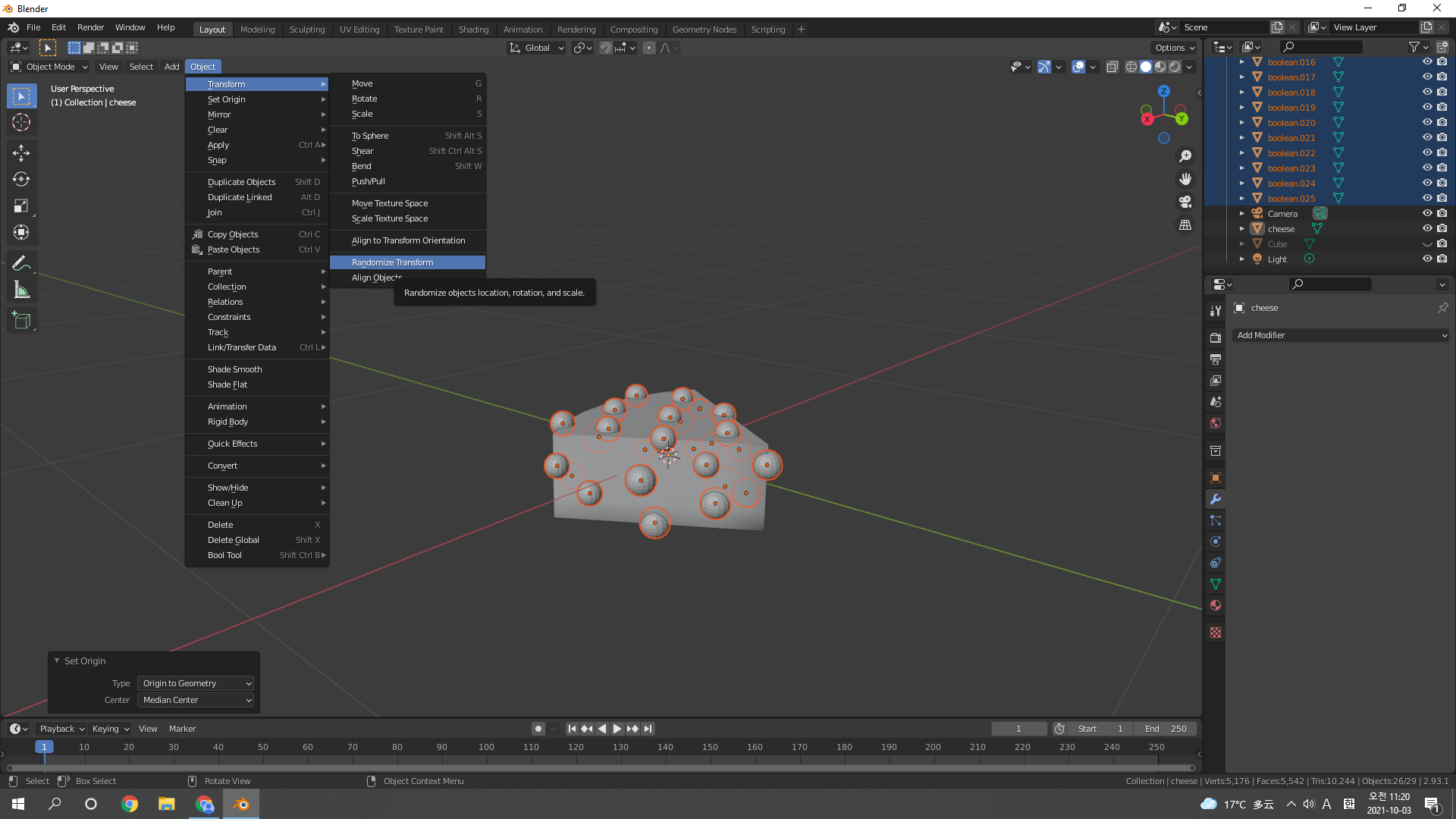Open the Physics properties tab
1456x819 pixels.
pos(1216,541)
